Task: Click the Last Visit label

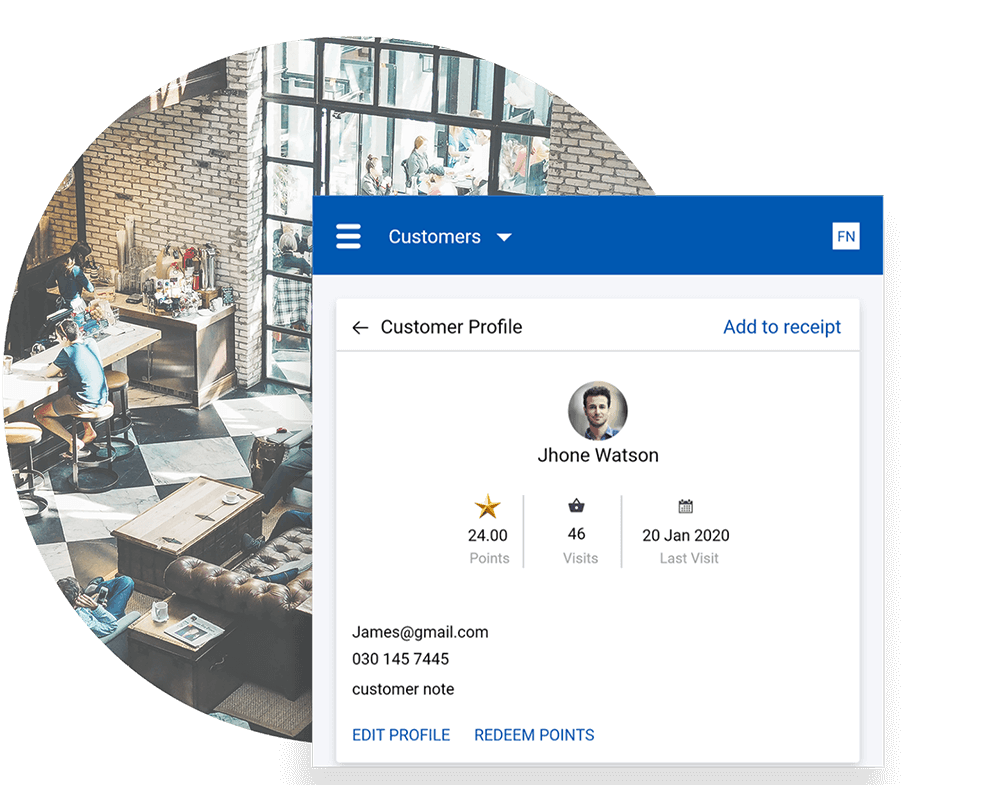Action: click(689, 558)
